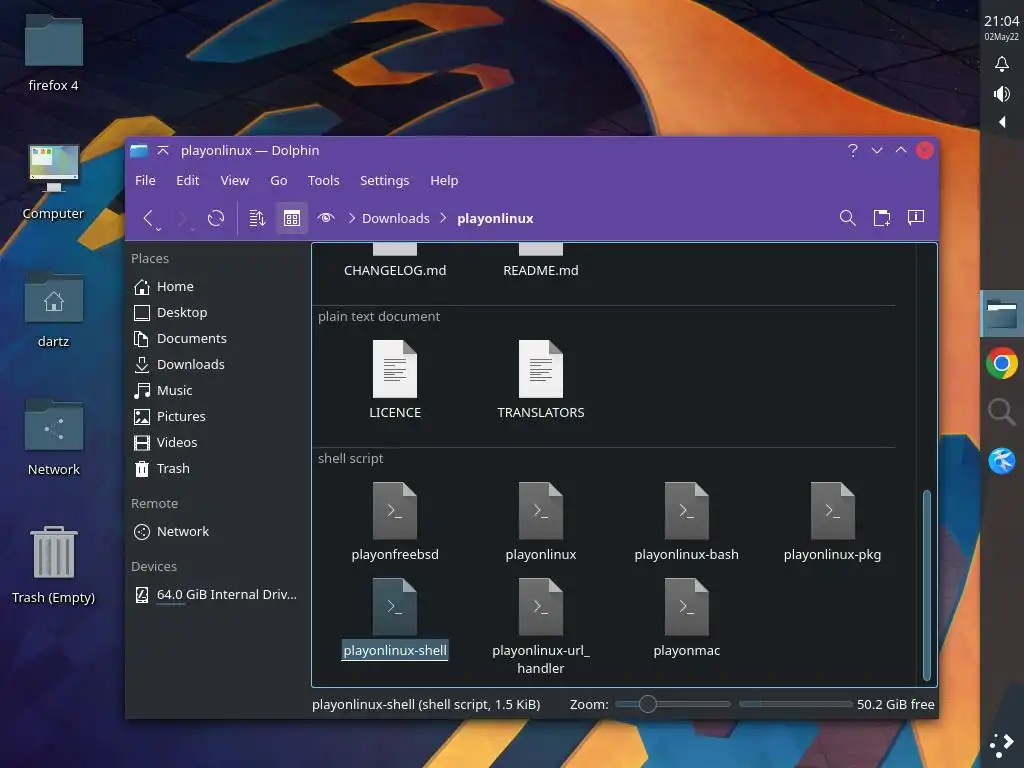Adjust the Zoom slider handle
The height and width of the screenshot is (768, 1024).
(x=647, y=704)
